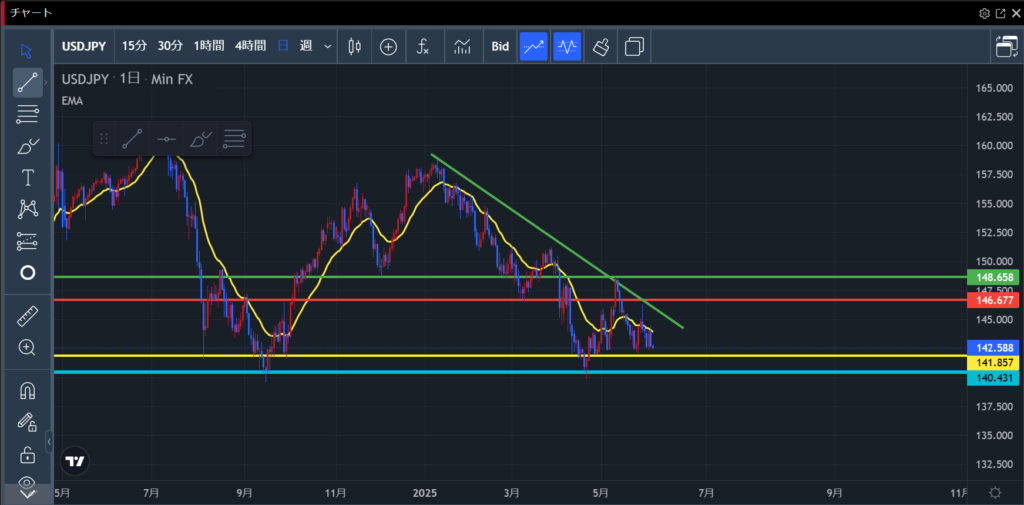Viewport: 1024px width, 505px height.
Task: Click the 165.000 price scale value
Action: click(994, 88)
